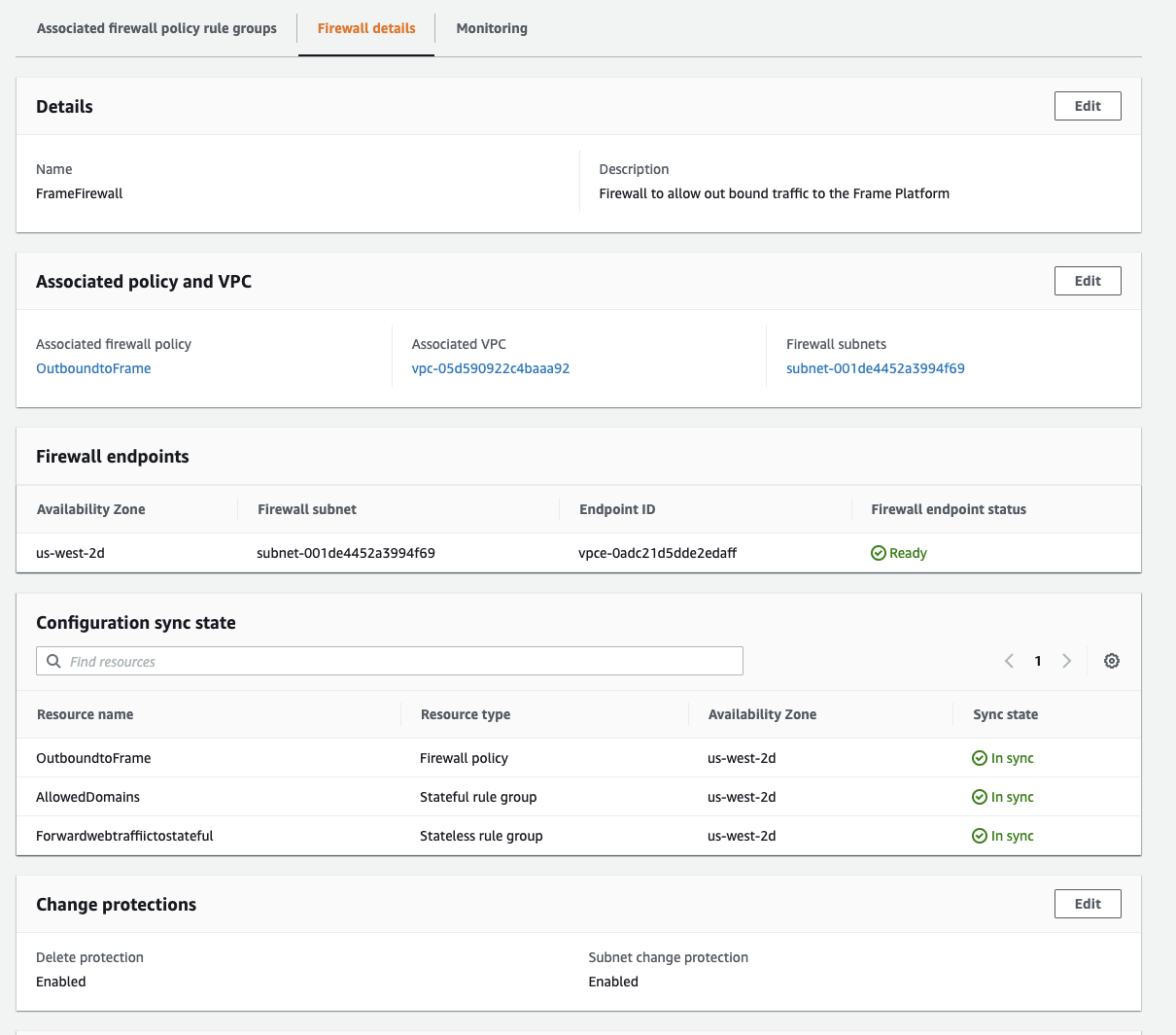1176x1035 pixels.
Task: Open the associated VPC vpc-05d590922c4baaa2 link
Action: (x=491, y=368)
